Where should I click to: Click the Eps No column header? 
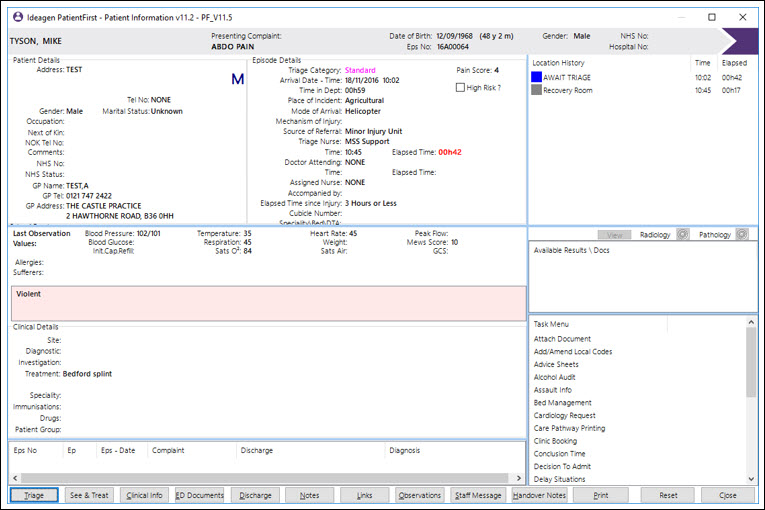click(x=25, y=450)
